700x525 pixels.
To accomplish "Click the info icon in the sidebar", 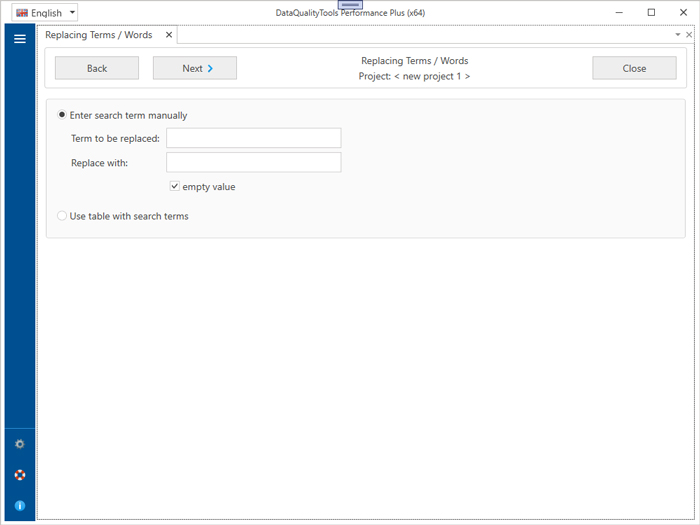I will 19,505.
